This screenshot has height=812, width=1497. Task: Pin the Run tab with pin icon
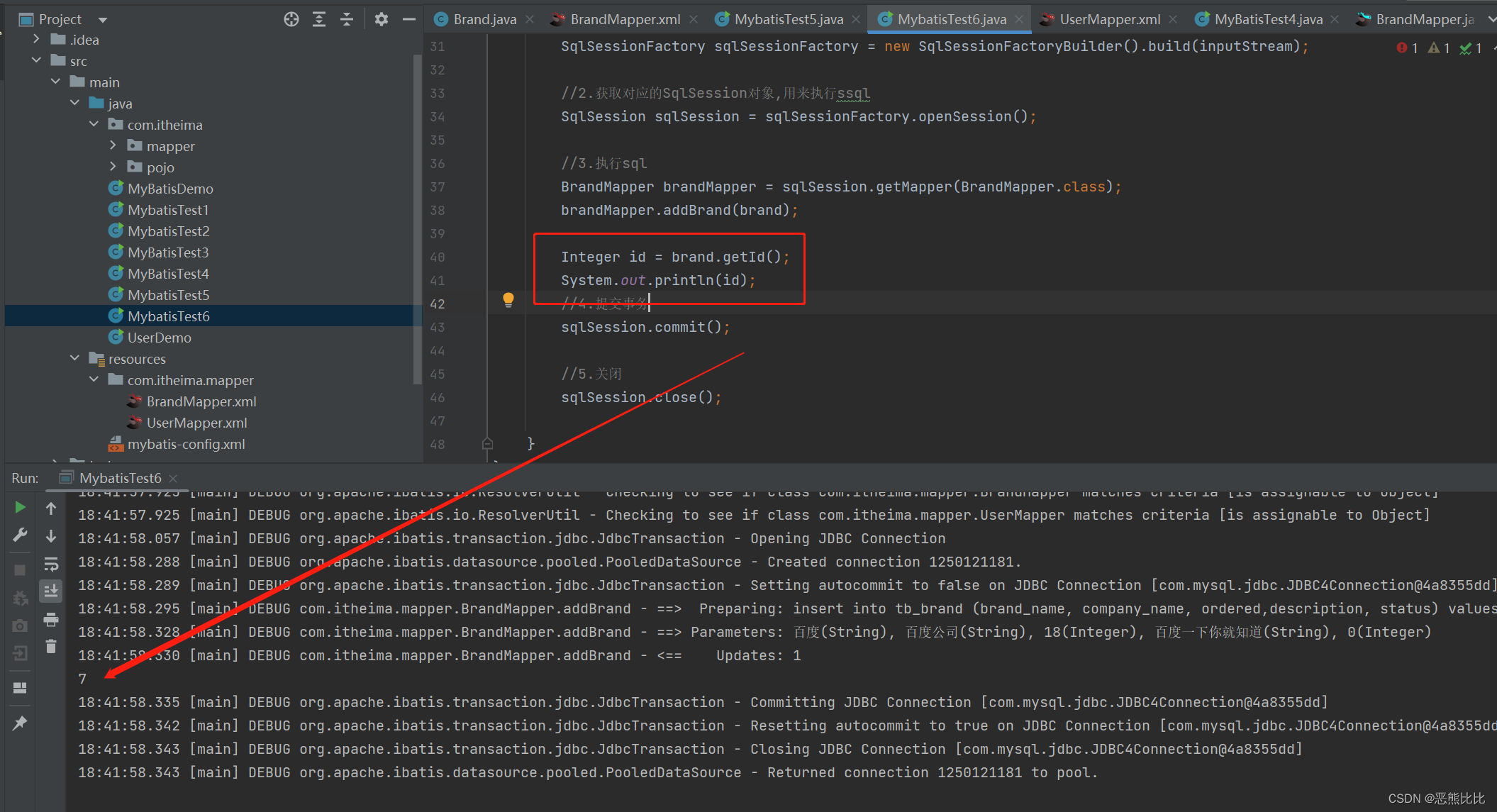[x=21, y=723]
